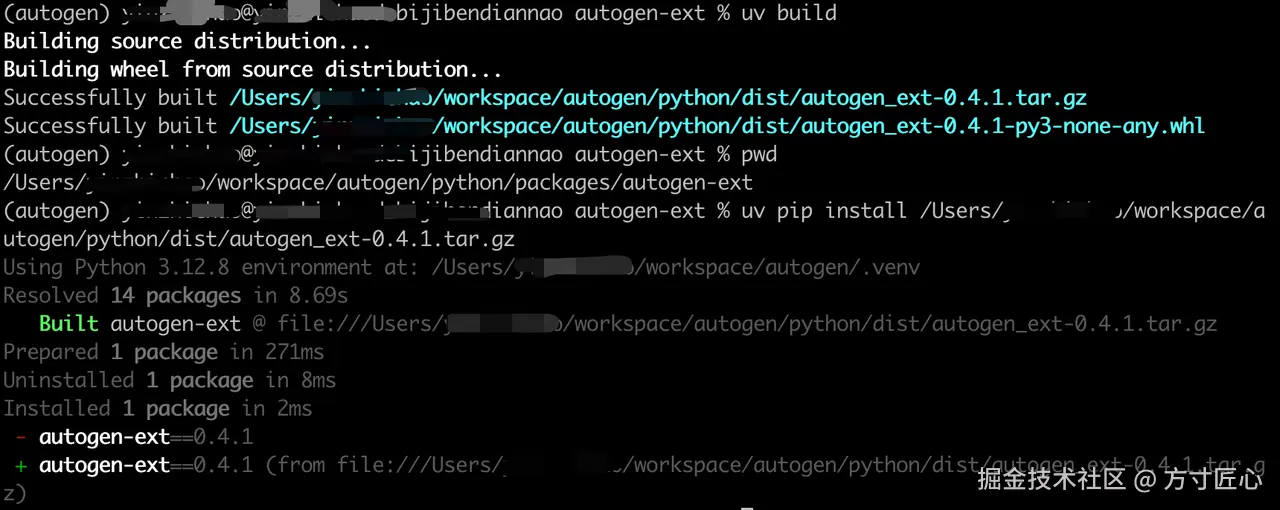The image size is (1280, 510).
Task: Click the green "Built" status word
Action: pyautogui.click(x=69, y=324)
